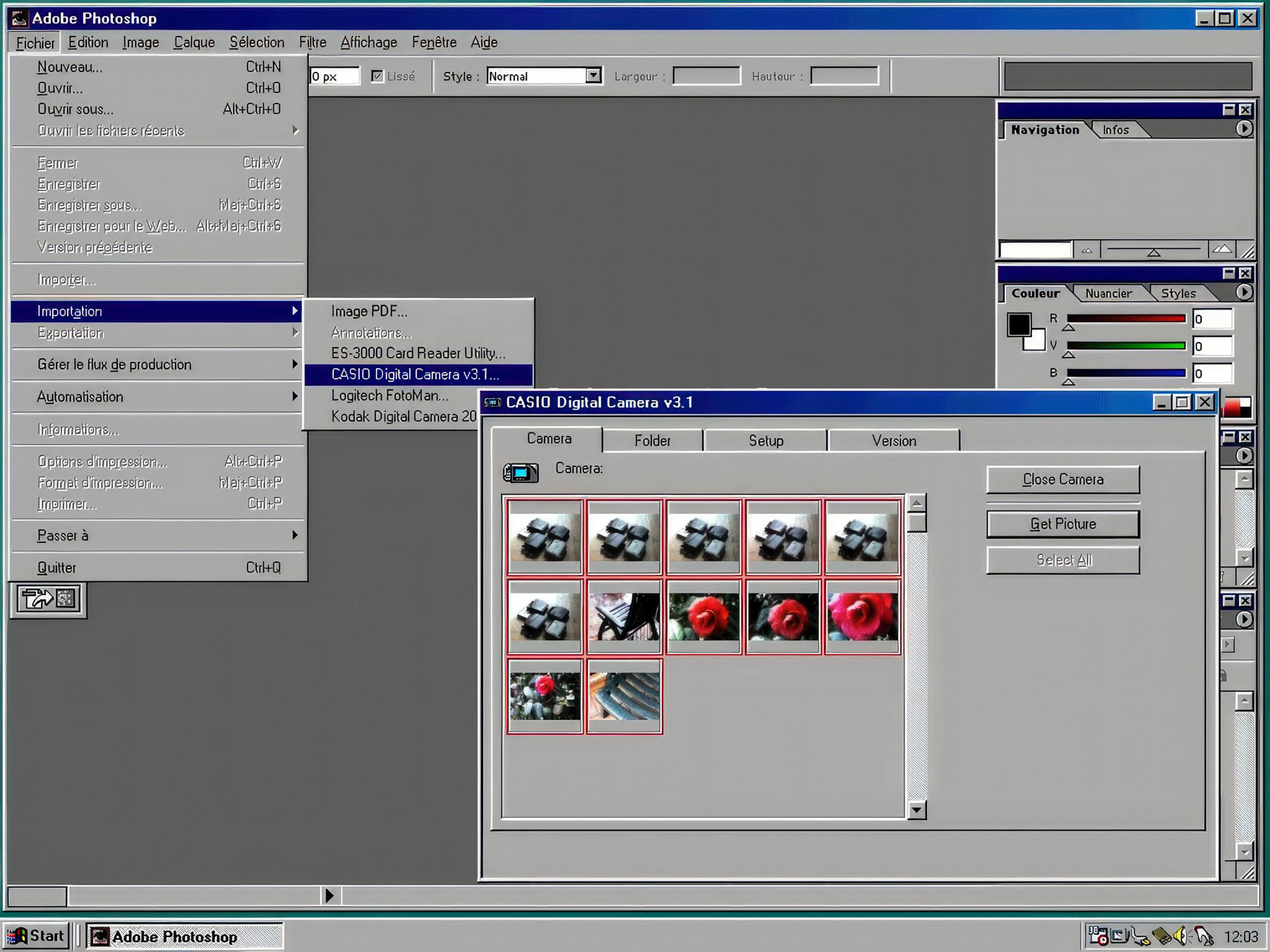
Task: Click thumbnail list scroll up arrow
Action: click(916, 503)
